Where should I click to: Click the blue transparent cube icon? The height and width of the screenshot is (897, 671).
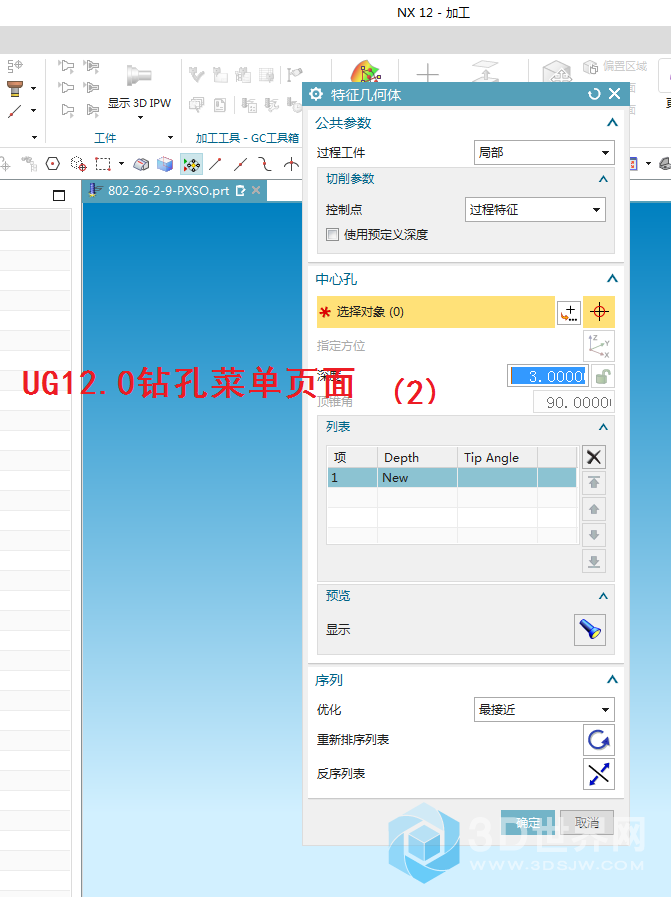coord(165,165)
